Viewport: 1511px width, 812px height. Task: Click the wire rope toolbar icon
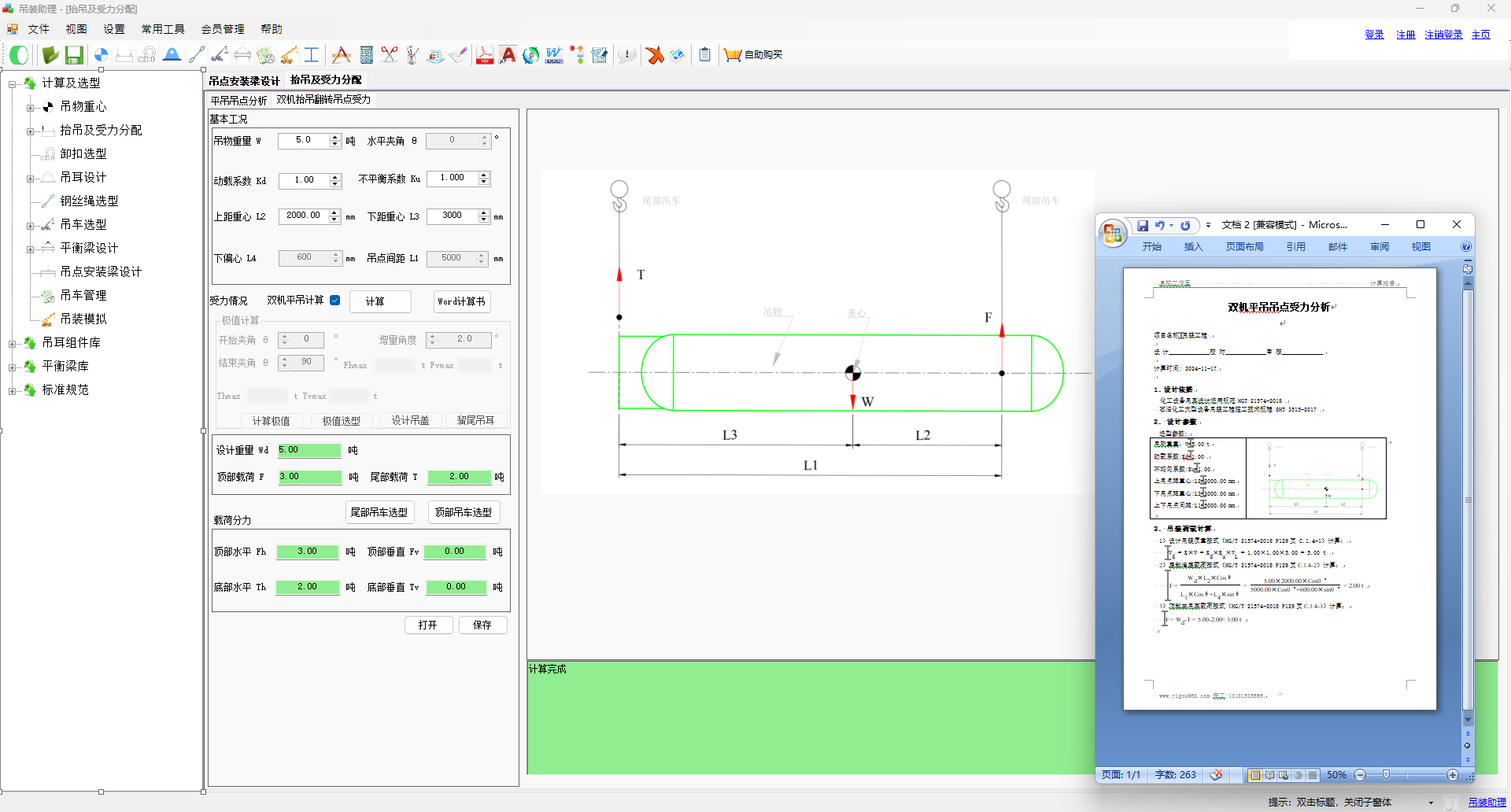pyautogui.click(x=196, y=54)
